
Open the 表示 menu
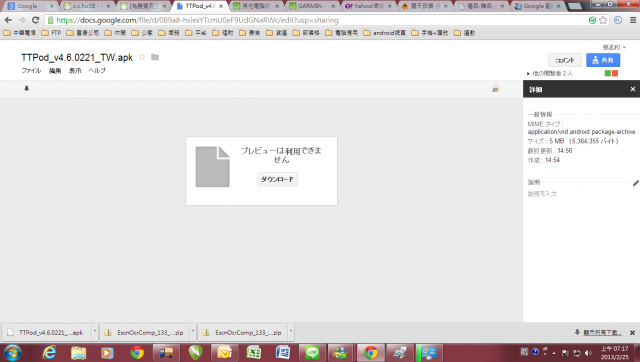click(x=75, y=71)
